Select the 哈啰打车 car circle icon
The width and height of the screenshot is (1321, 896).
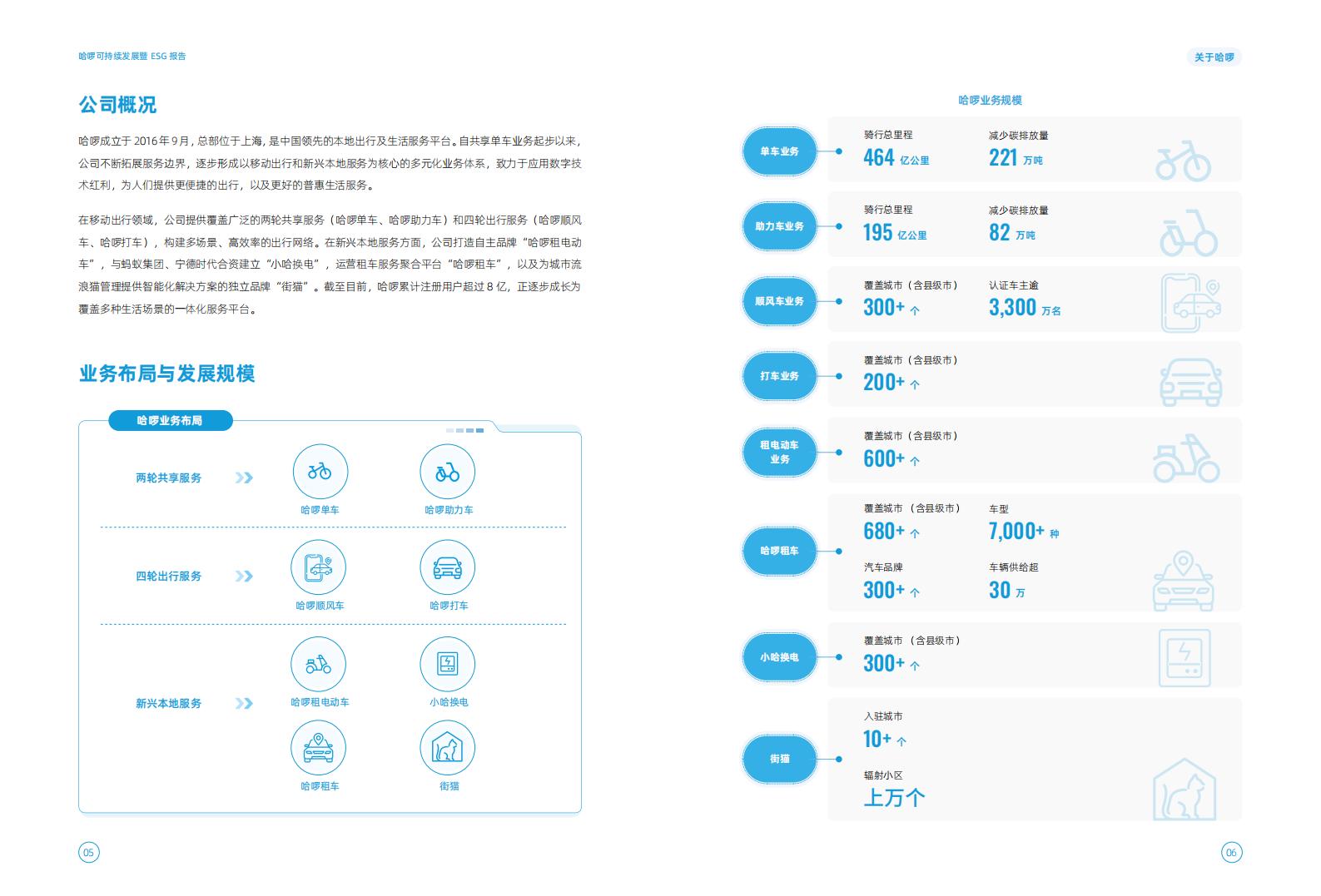click(x=448, y=568)
